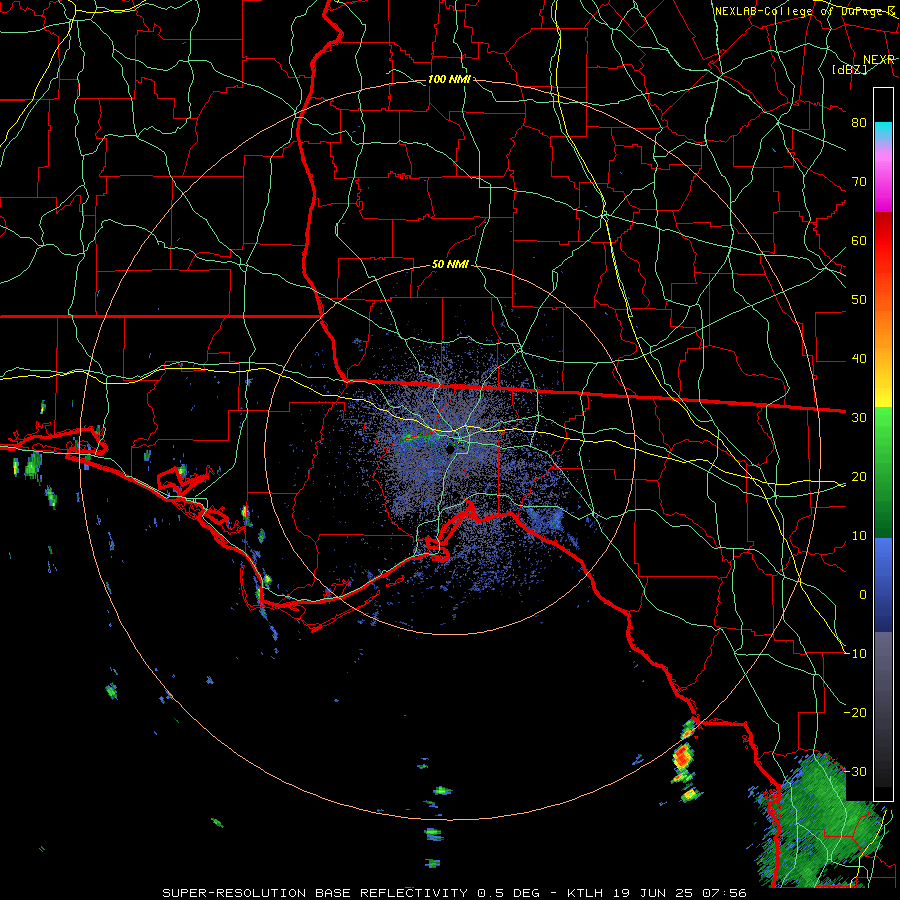Click the red-core storm cell off the southeast coast
Viewport: 900px width, 900px height.
click(682, 758)
